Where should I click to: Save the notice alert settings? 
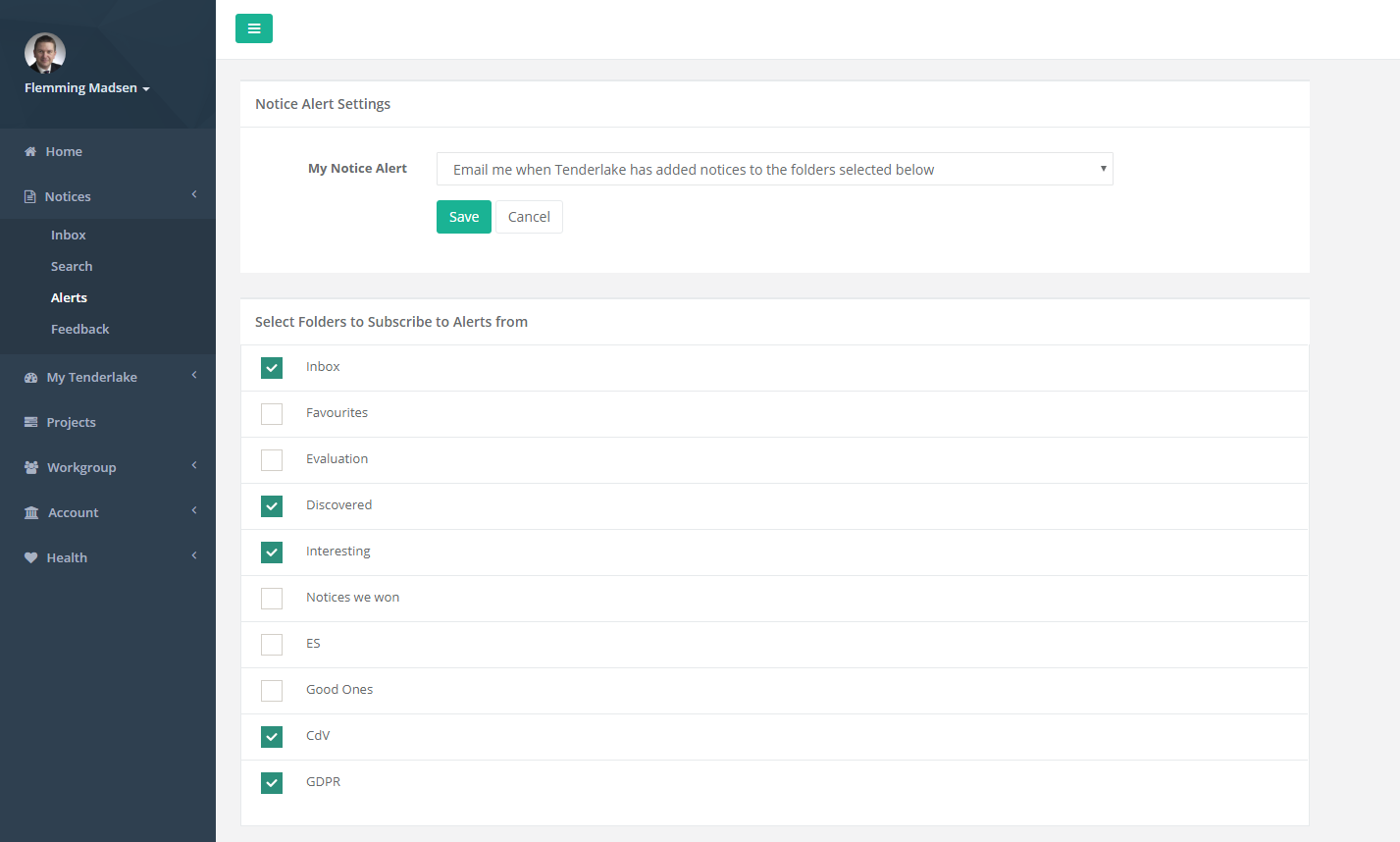point(463,217)
